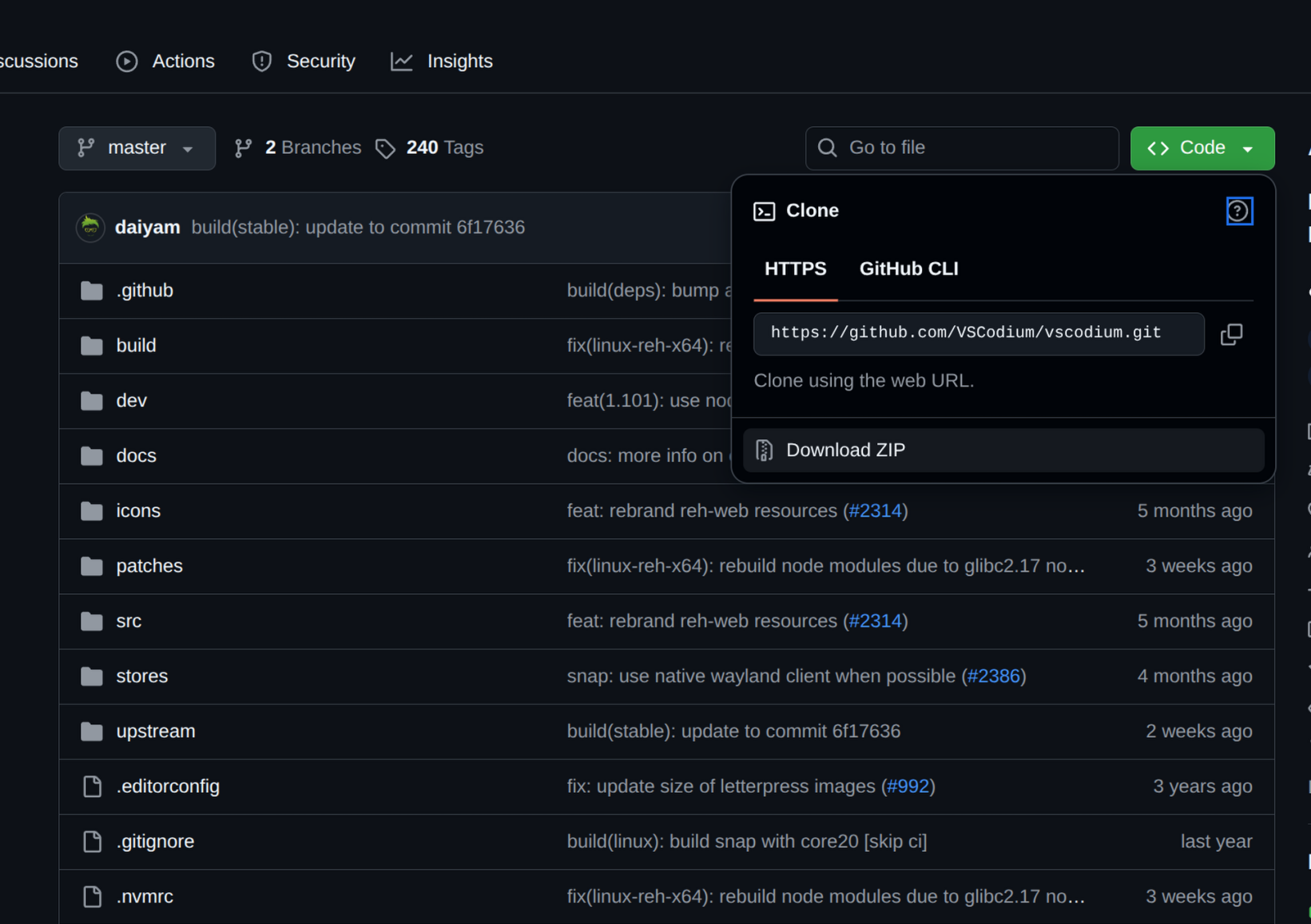This screenshot has width=1311, height=924.
Task: Open the wayland client commit message for stores
Action: [x=761, y=676]
